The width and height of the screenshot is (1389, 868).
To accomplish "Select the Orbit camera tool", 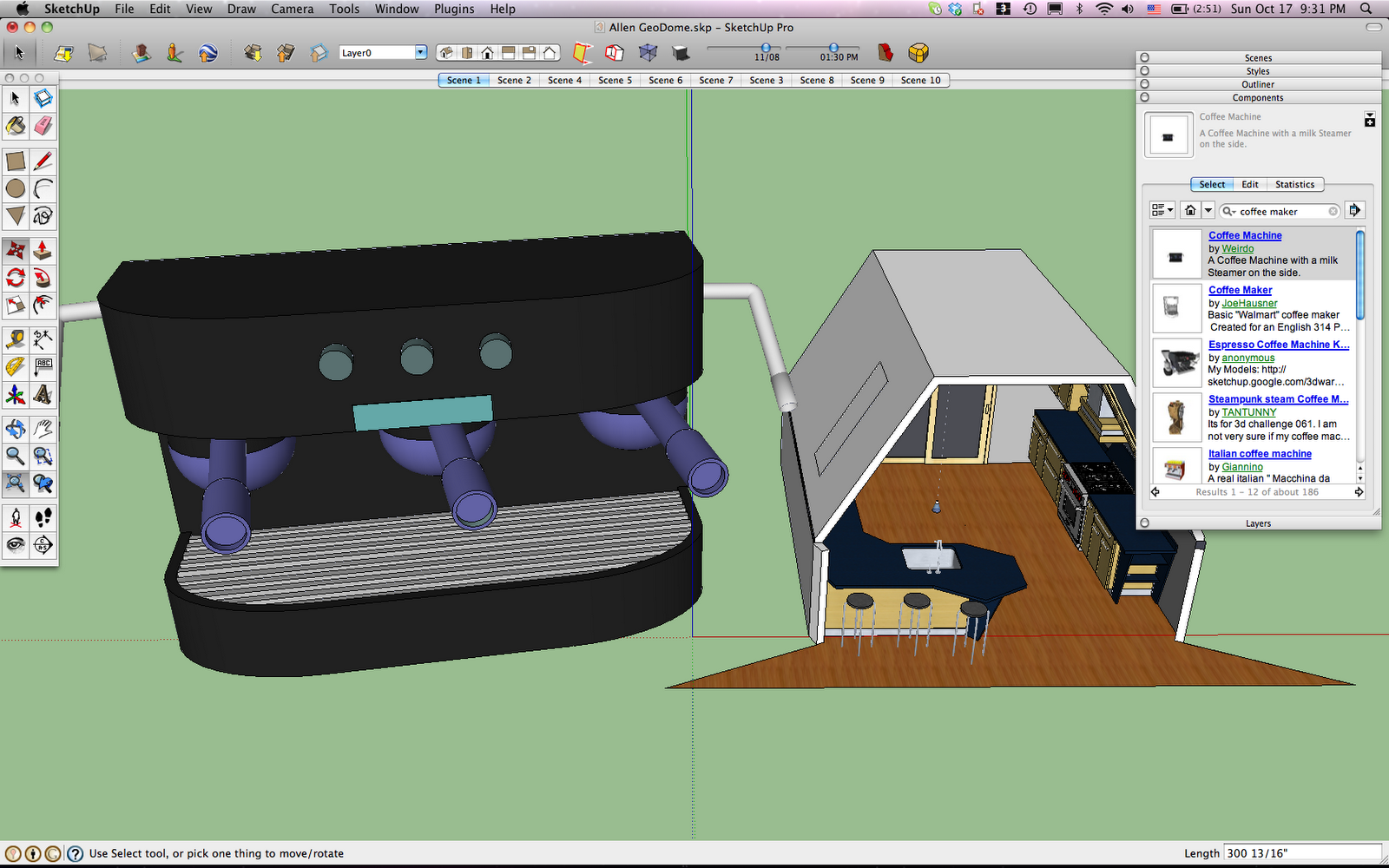I will pos(16,429).
